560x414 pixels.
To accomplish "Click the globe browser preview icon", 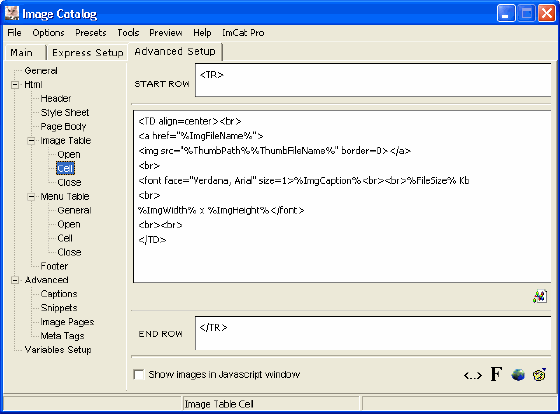I will pyautogui.click(x=518, y=374).
